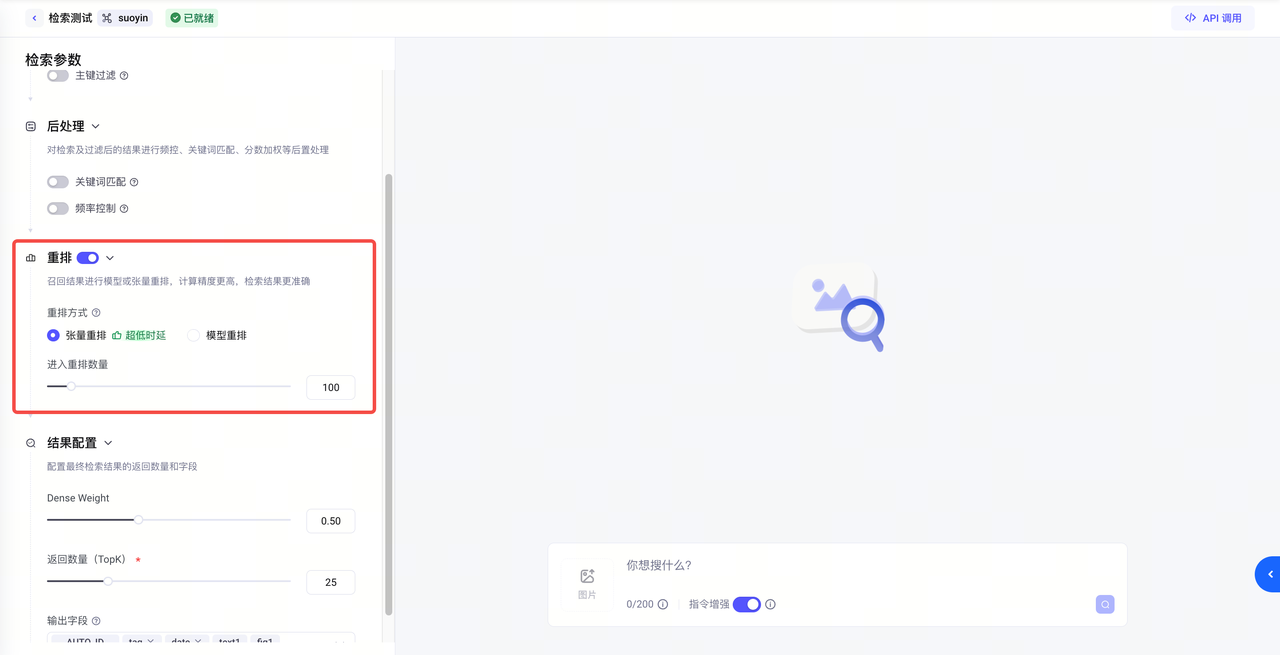Click the help icon beside 重排方式

[96, 313]
